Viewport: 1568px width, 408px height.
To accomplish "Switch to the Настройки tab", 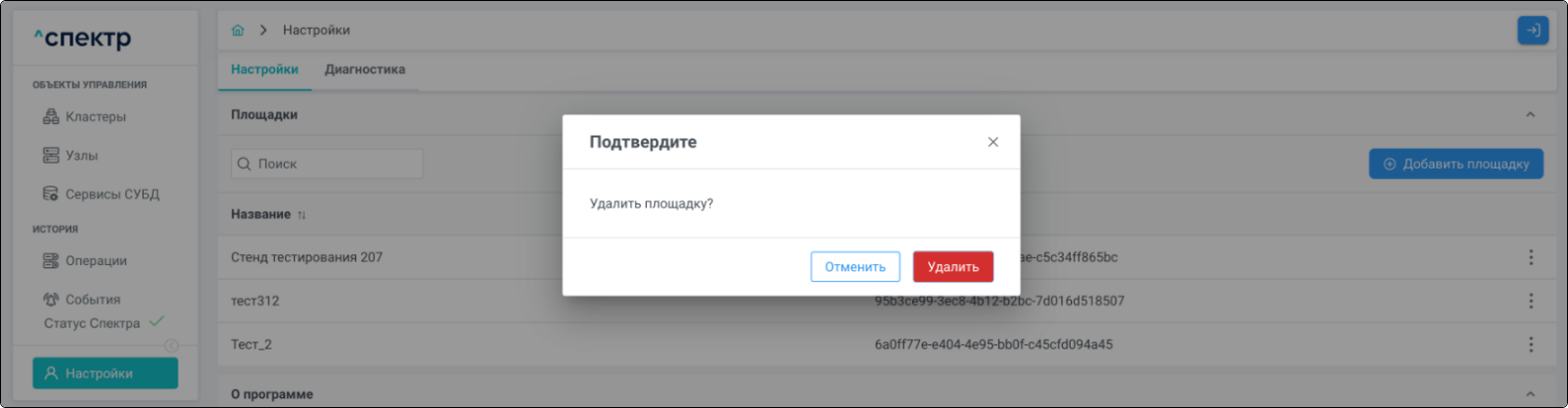I will tap(264, 69).
